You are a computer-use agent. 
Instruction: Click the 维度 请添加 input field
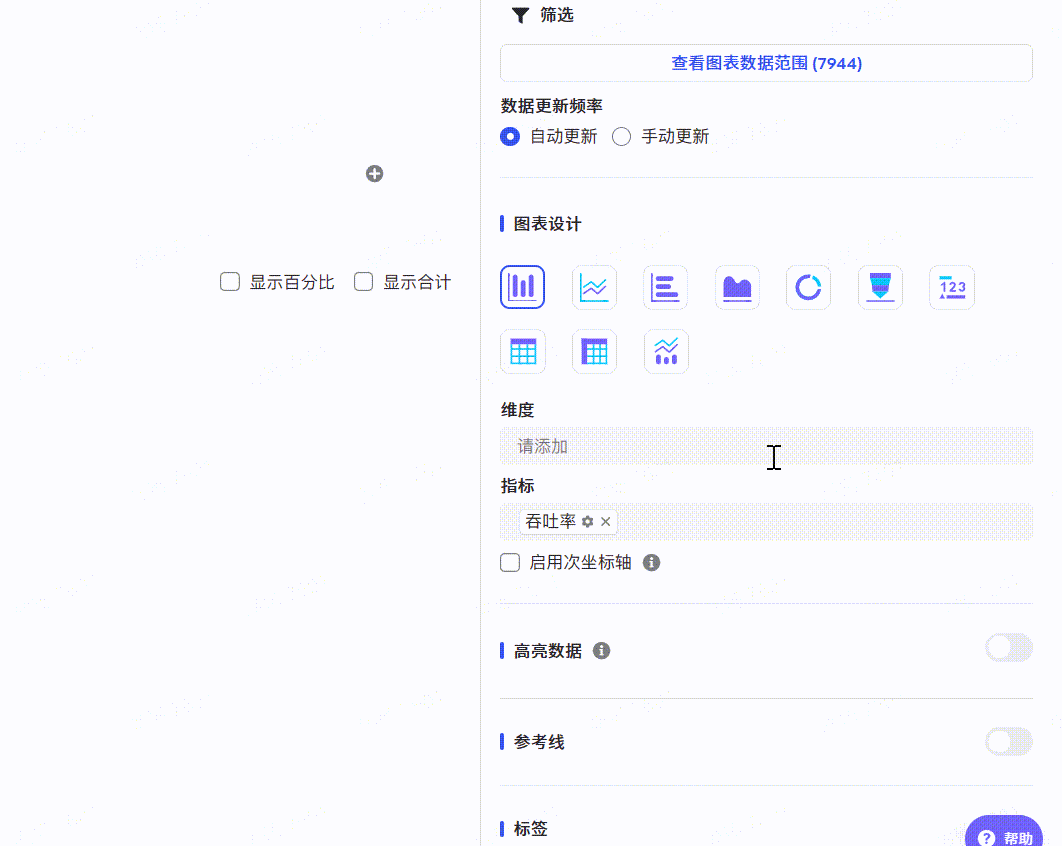(x=766, y=446)
